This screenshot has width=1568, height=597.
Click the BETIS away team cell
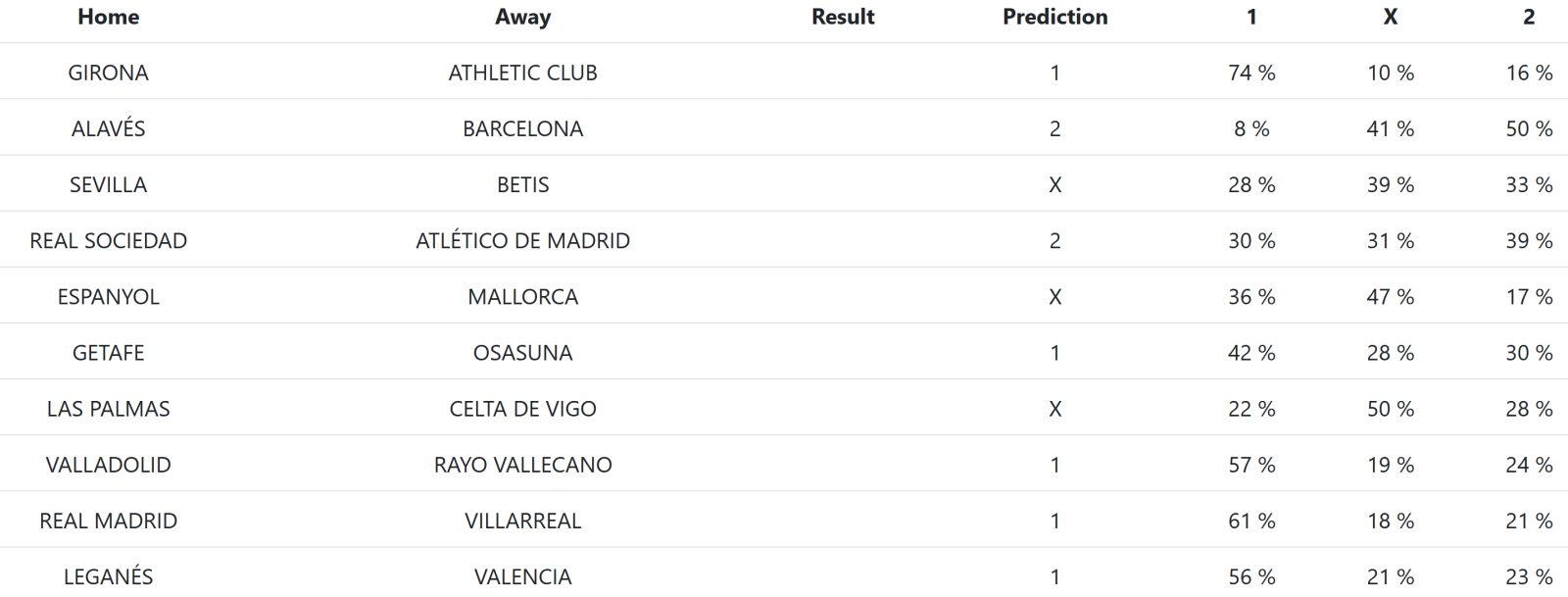point(522,184)
